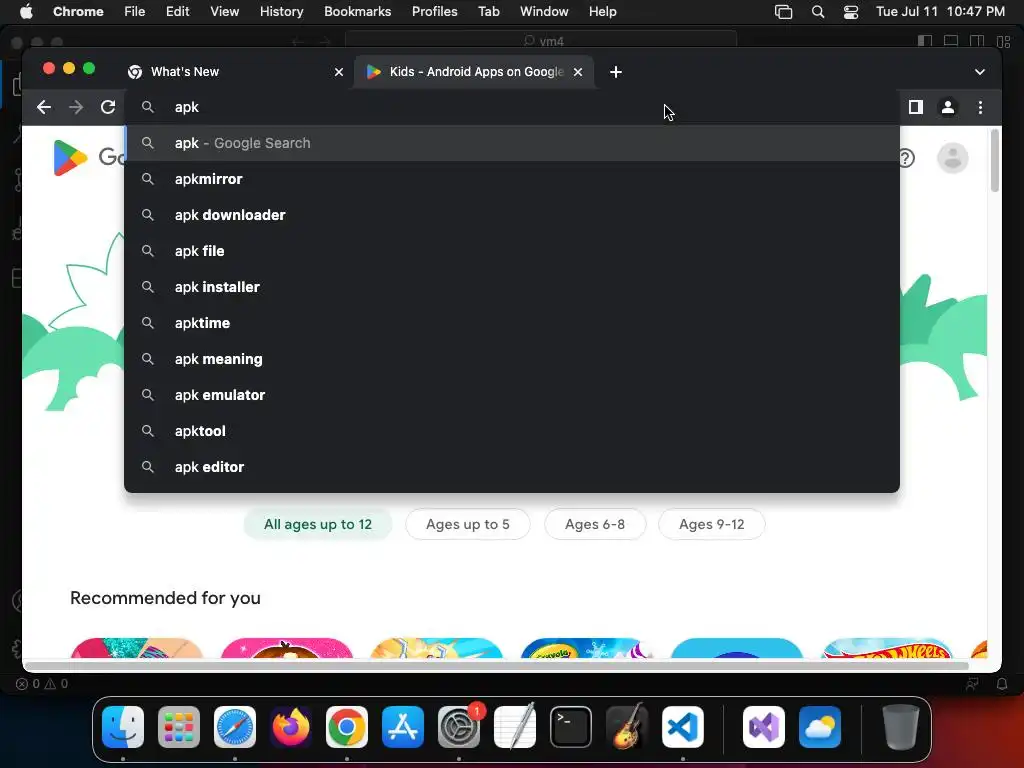Select 'apk - Google Search' suggestion
Screen dimensions: 1024x768
point(512,143)
